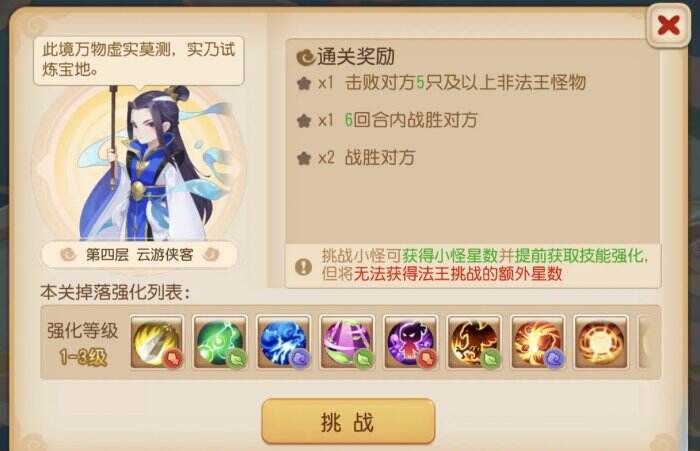Tap the 通关奖励 rewards header
Viewport: 700px width, 451px height.
point(346,57)
